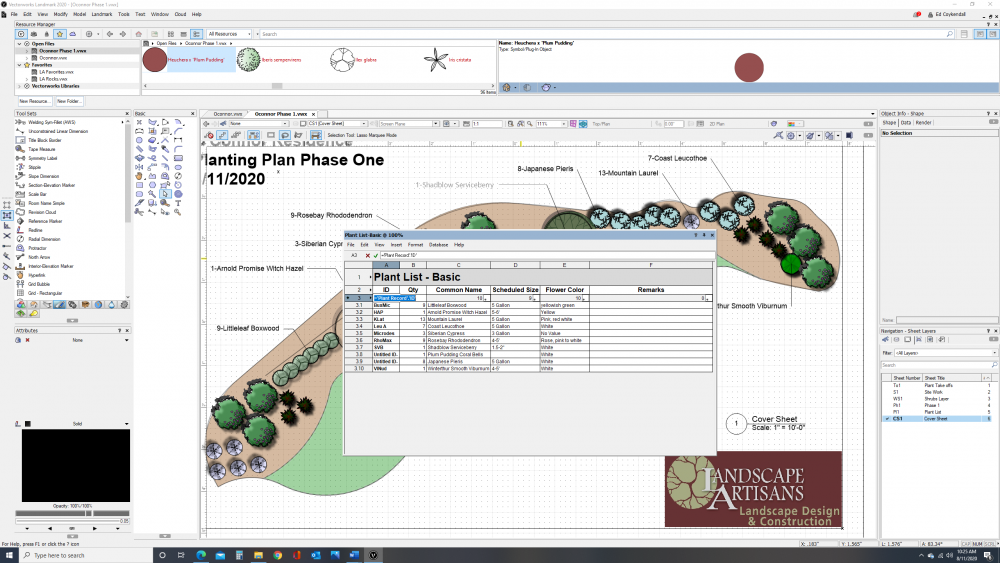The image size is (1000, 563).
Task: Open the Landmark menu
Action: coord(102,14)
